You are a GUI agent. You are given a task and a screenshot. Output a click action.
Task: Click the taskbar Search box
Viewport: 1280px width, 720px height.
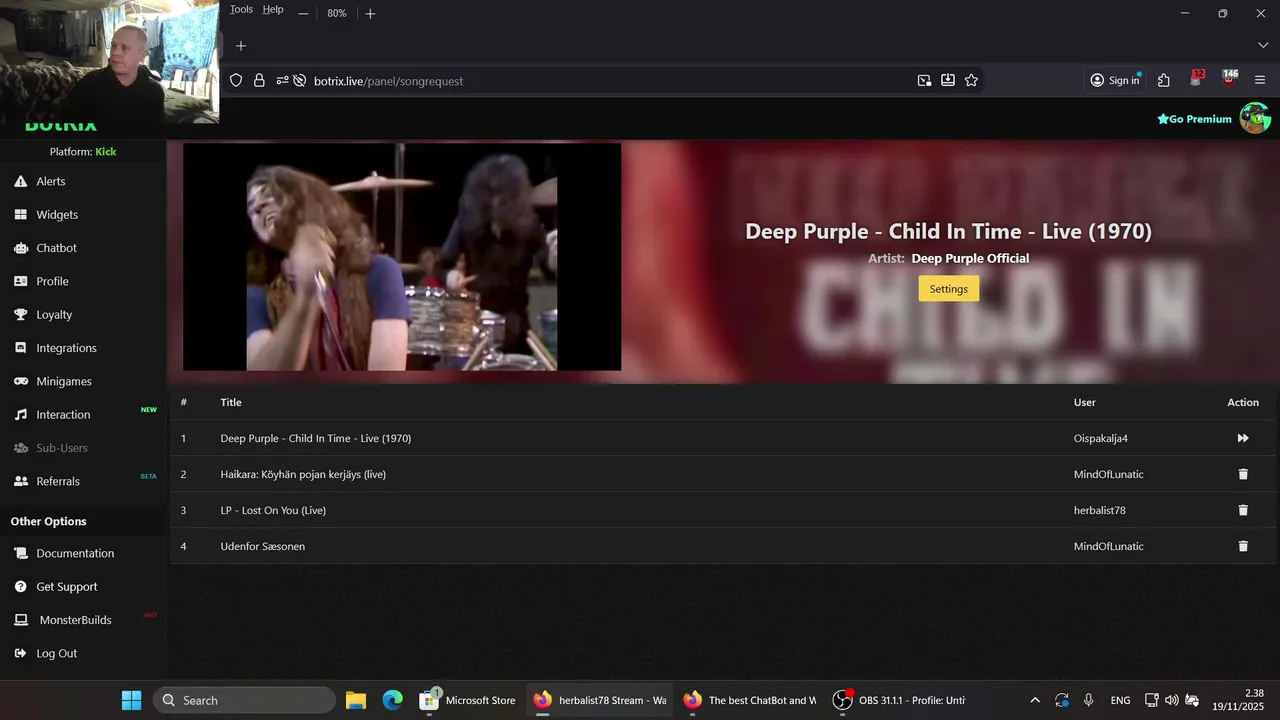(244, 700)
